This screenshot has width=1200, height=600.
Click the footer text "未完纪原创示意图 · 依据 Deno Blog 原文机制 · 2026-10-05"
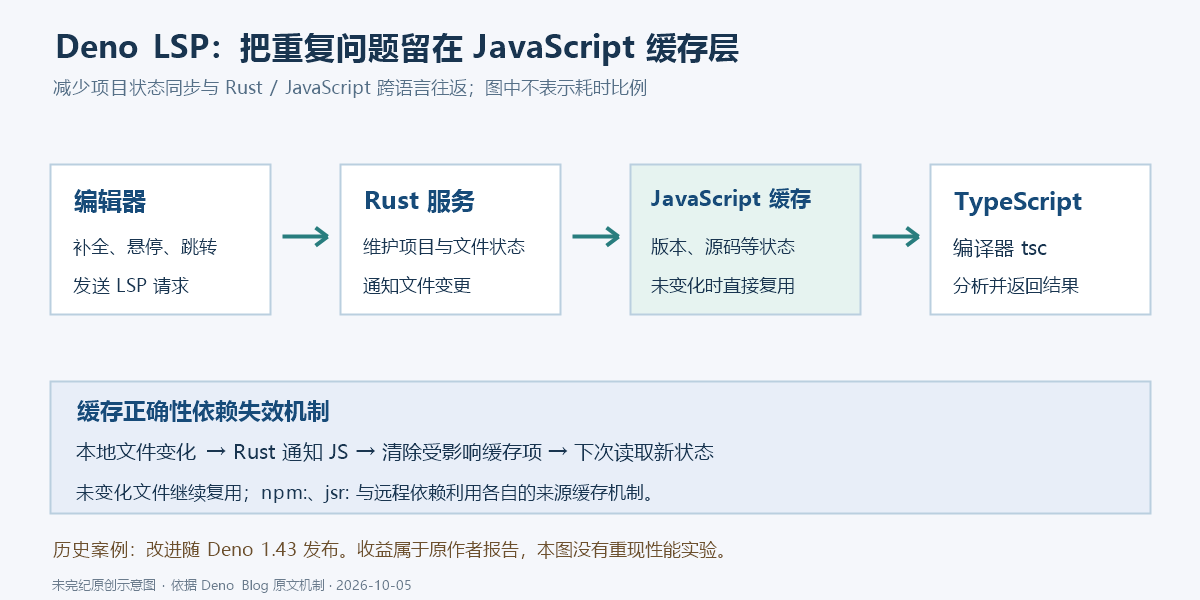coord(232,585)
